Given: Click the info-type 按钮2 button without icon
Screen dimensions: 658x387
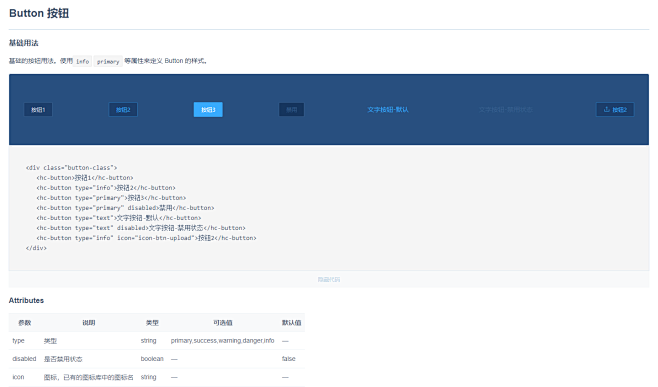Looking at the screenshot, I should coord(123,110).
